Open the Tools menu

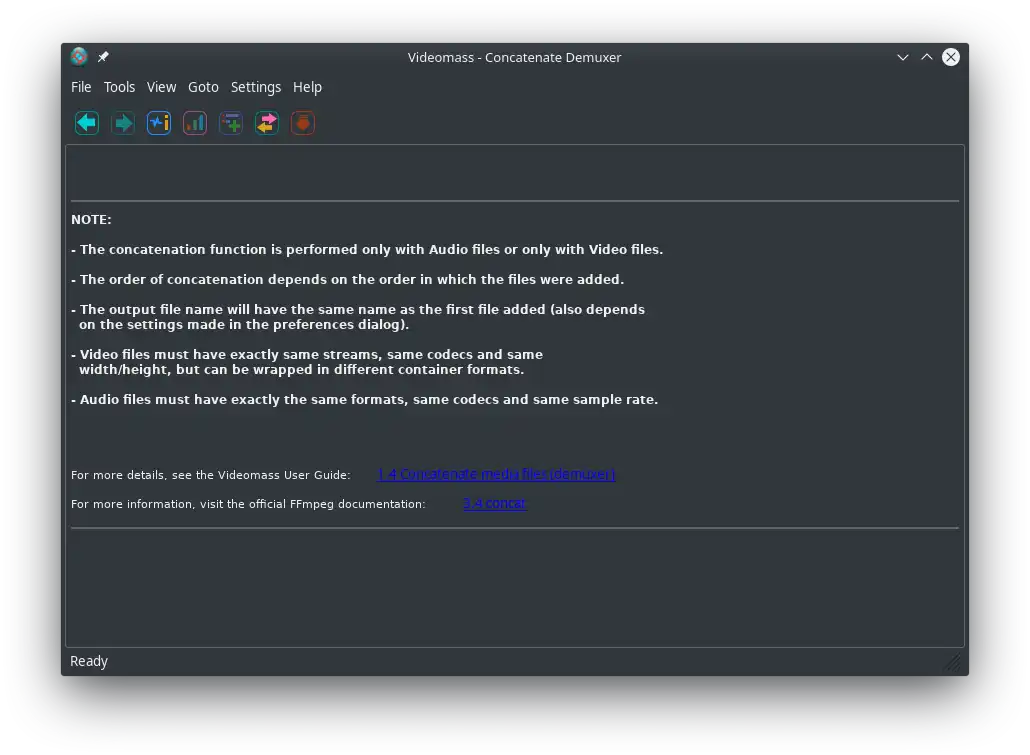[119, 87]
